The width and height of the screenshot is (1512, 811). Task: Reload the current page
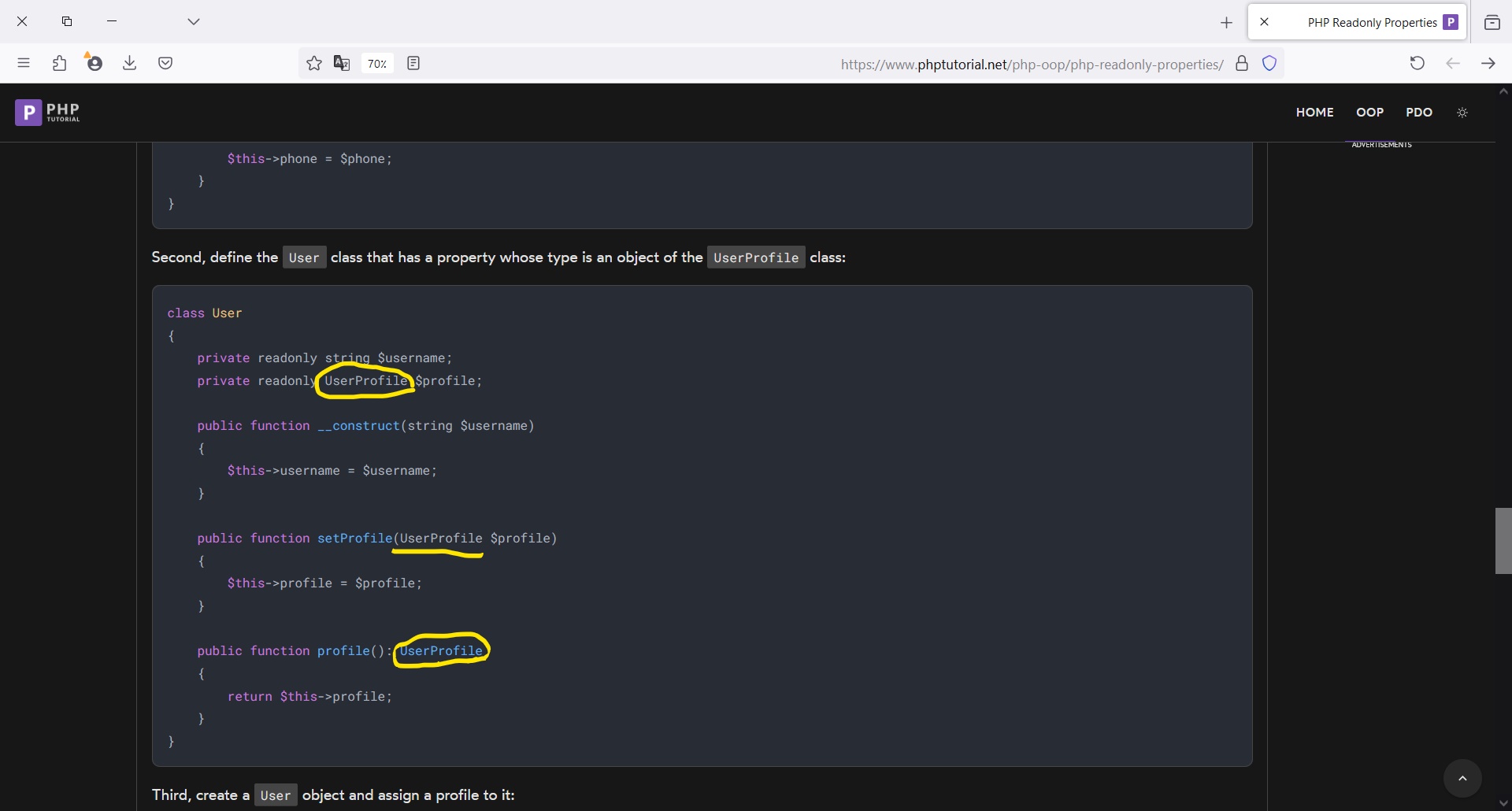pyautogui.click(x=1417, y=63)
